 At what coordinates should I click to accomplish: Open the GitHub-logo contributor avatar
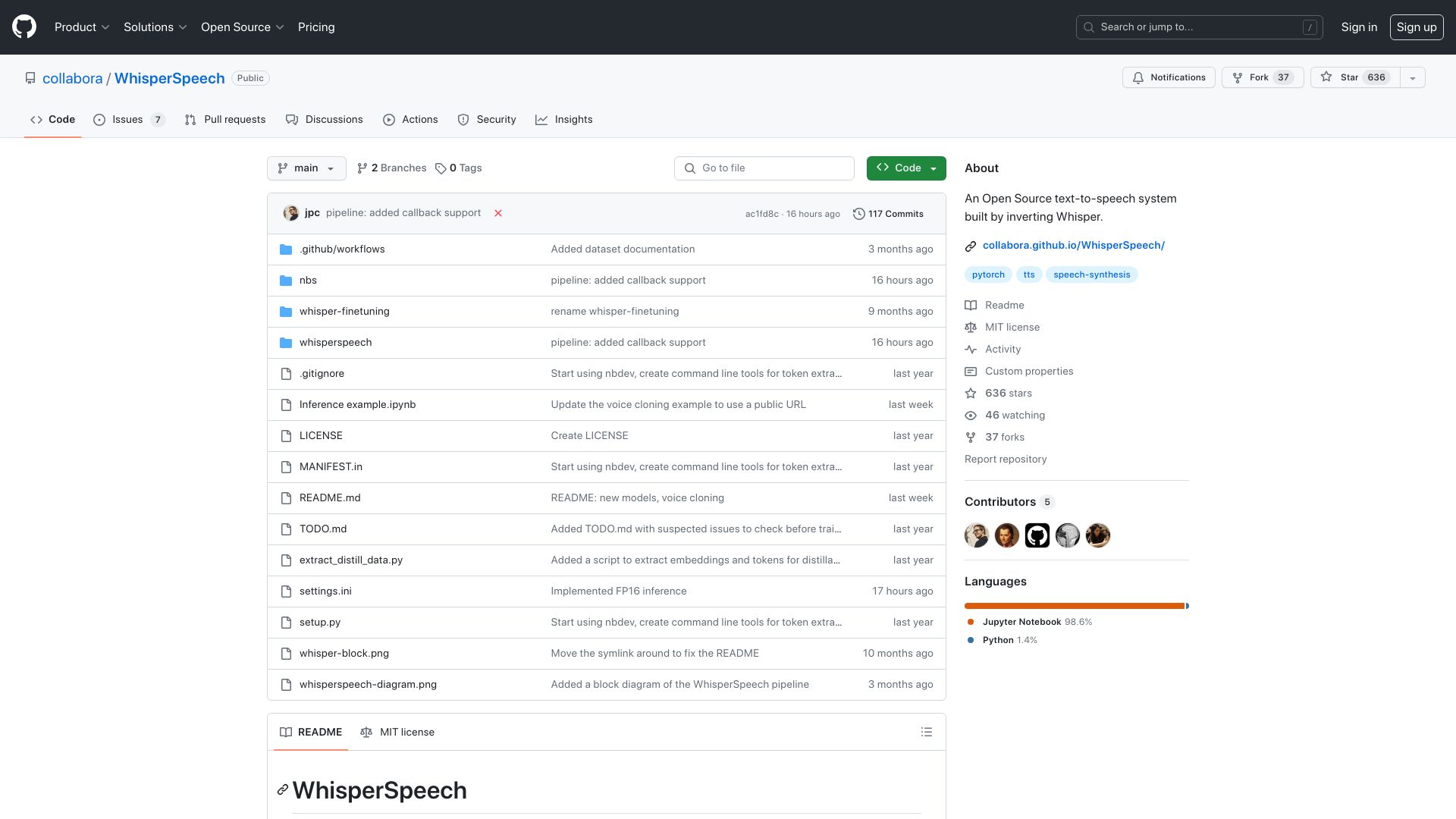(1037, 535)
